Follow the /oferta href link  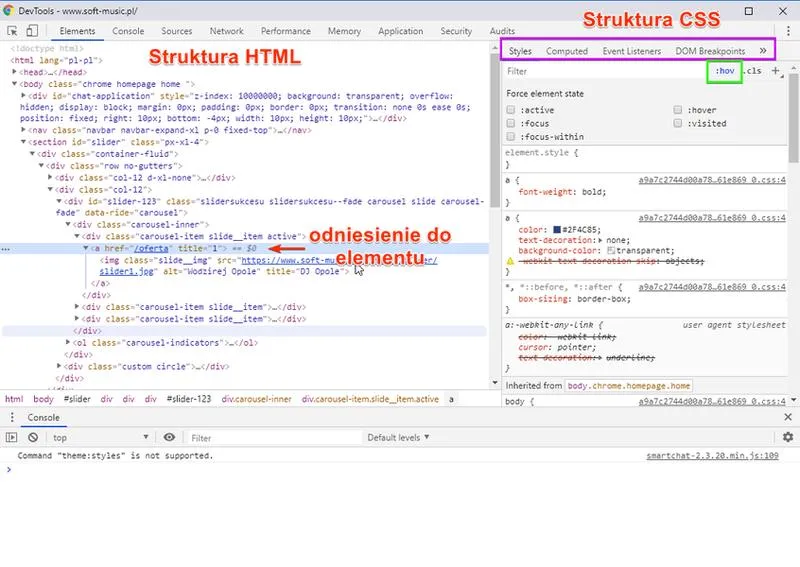(x=152, y=249)
